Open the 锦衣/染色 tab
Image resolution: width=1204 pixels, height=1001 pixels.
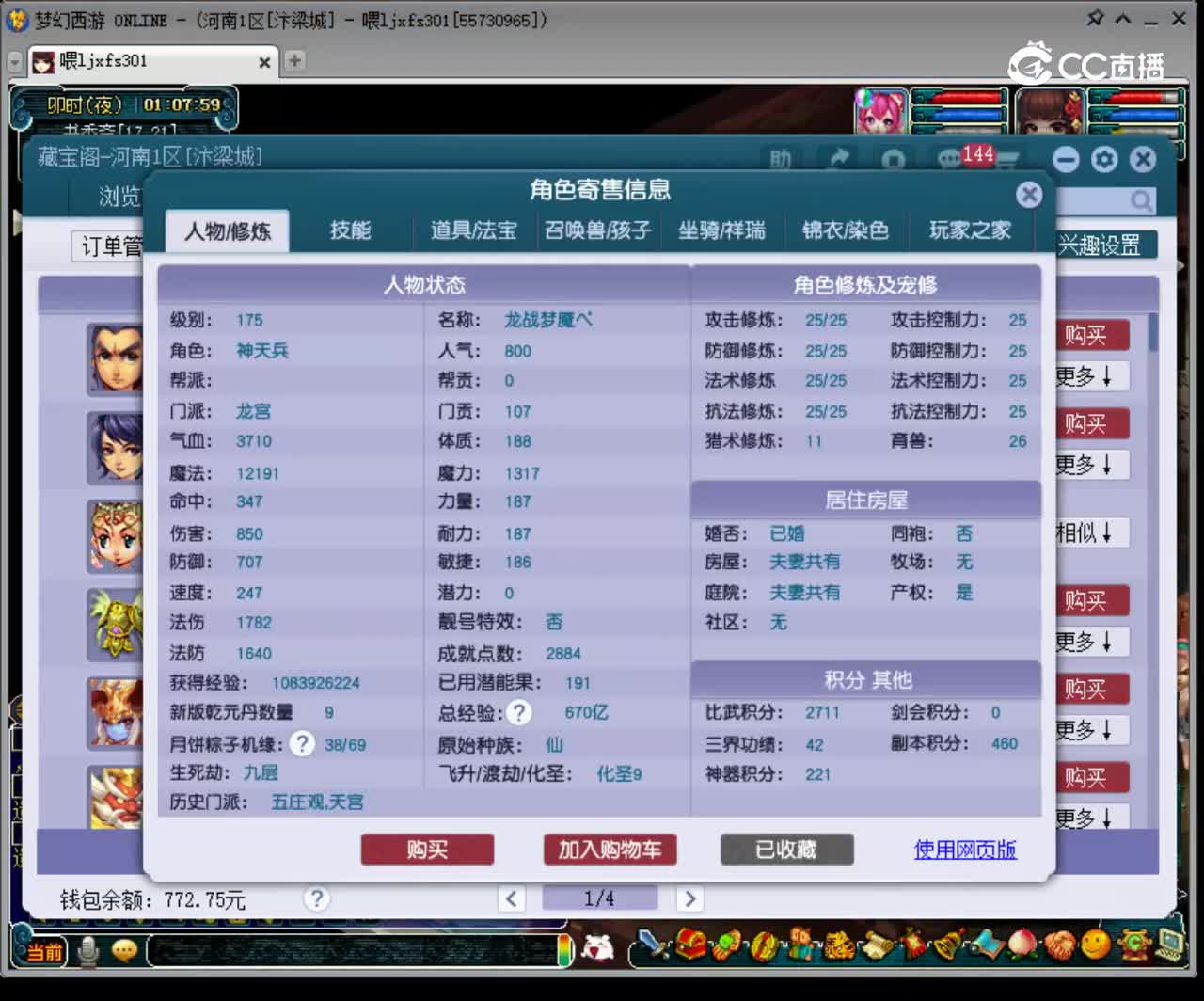pyautogui.click(x=845, y=230)
